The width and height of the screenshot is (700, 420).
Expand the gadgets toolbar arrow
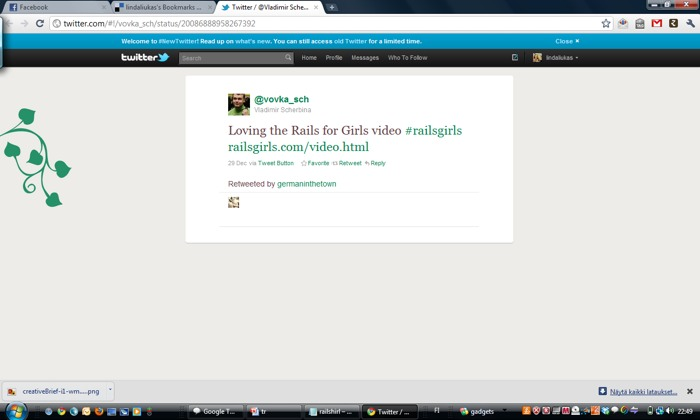coord(504,409)
